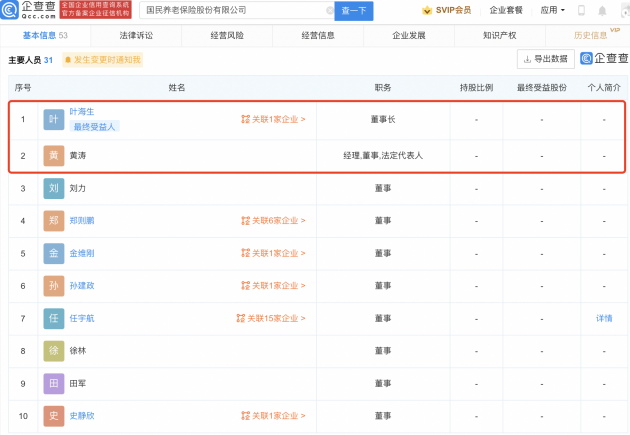Screen dimensions: 630x435
Task: Open 孙建政 profile link
Action: [82, 286]
